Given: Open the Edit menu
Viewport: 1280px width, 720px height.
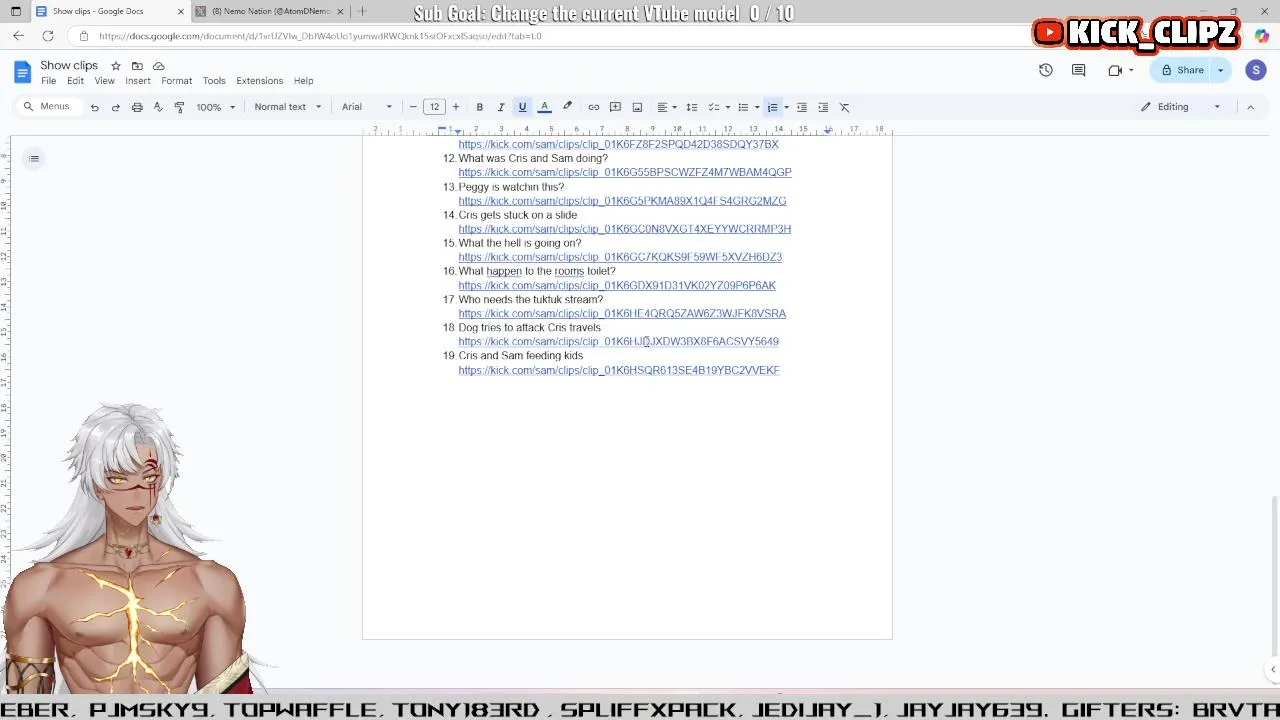Looking at the screenshot, I should point(75,81).
